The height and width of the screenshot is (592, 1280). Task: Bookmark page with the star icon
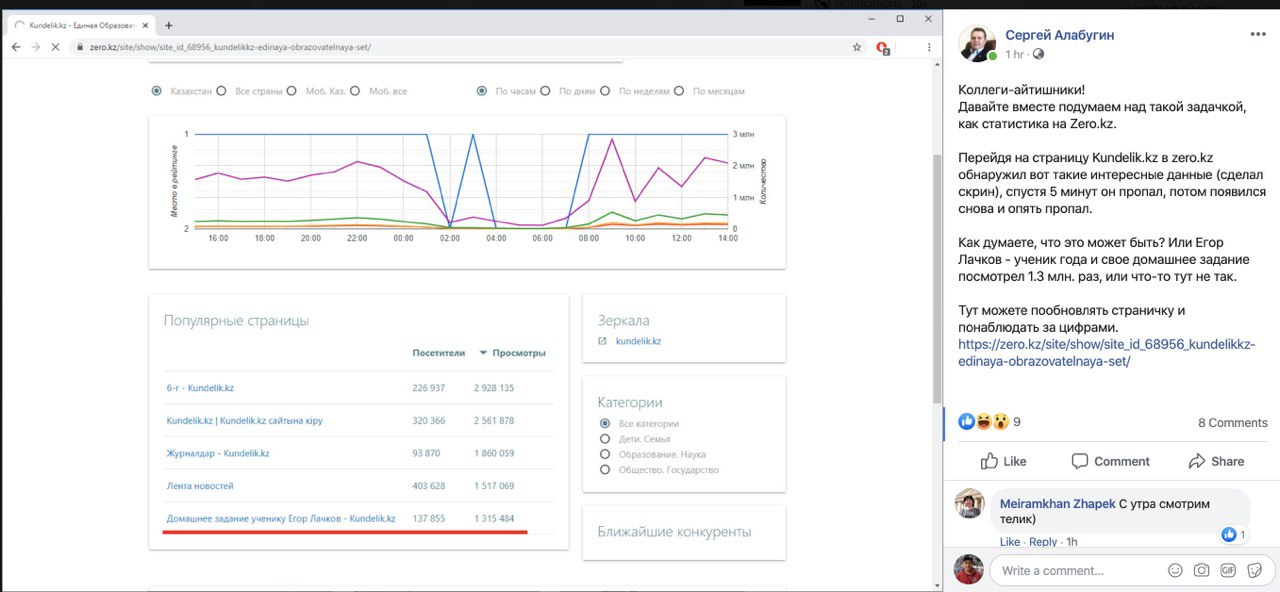pyautogui.click(x=856, y=47)
